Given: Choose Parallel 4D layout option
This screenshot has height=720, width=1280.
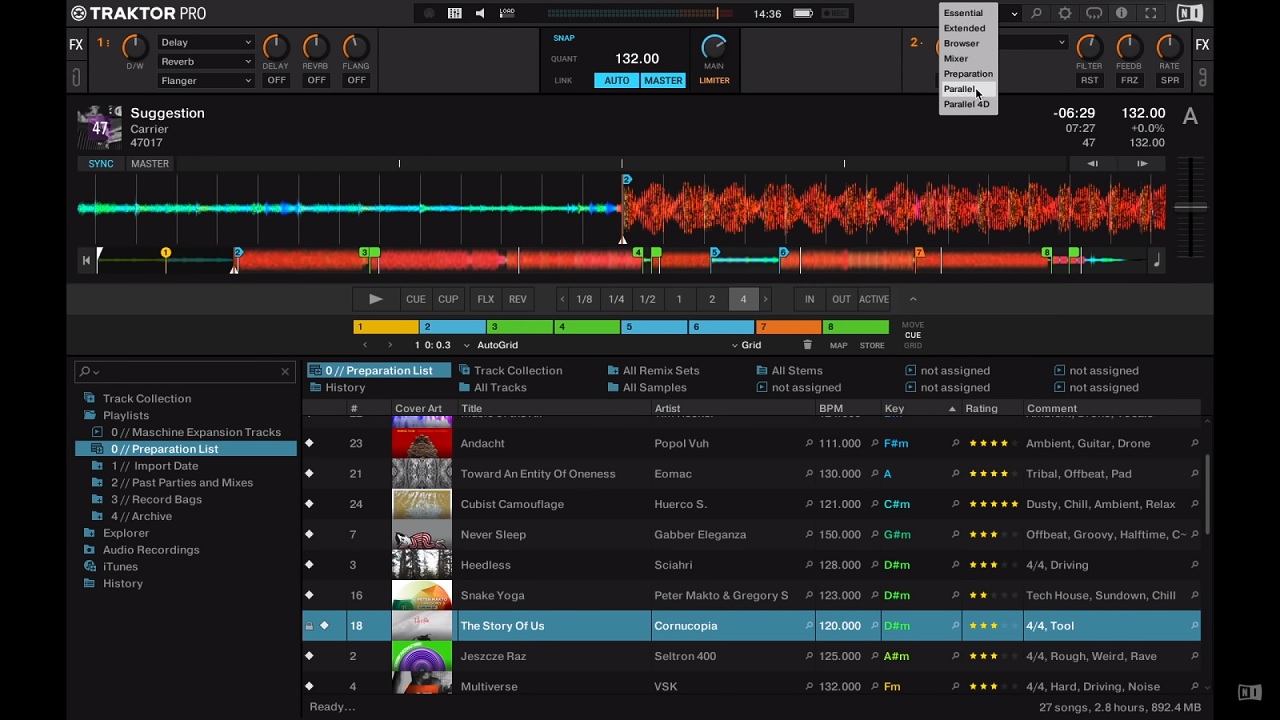Looking at the screenshot, I should point(966,104).
